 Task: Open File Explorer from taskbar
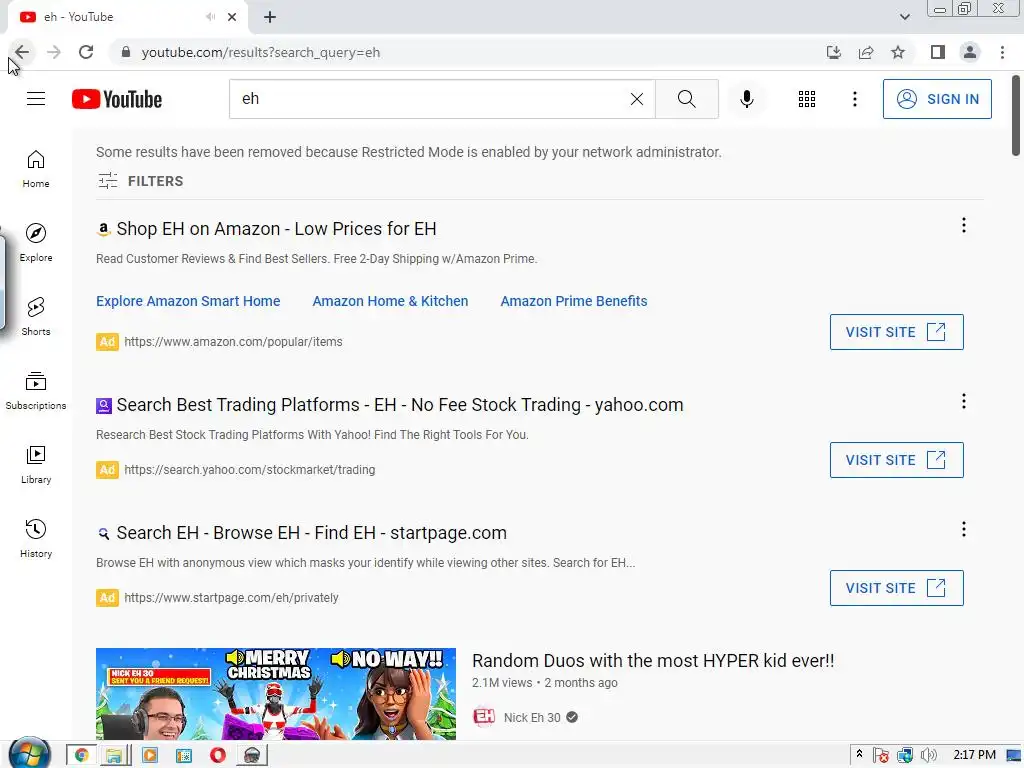pyautogui.click(x=115, y=756)
